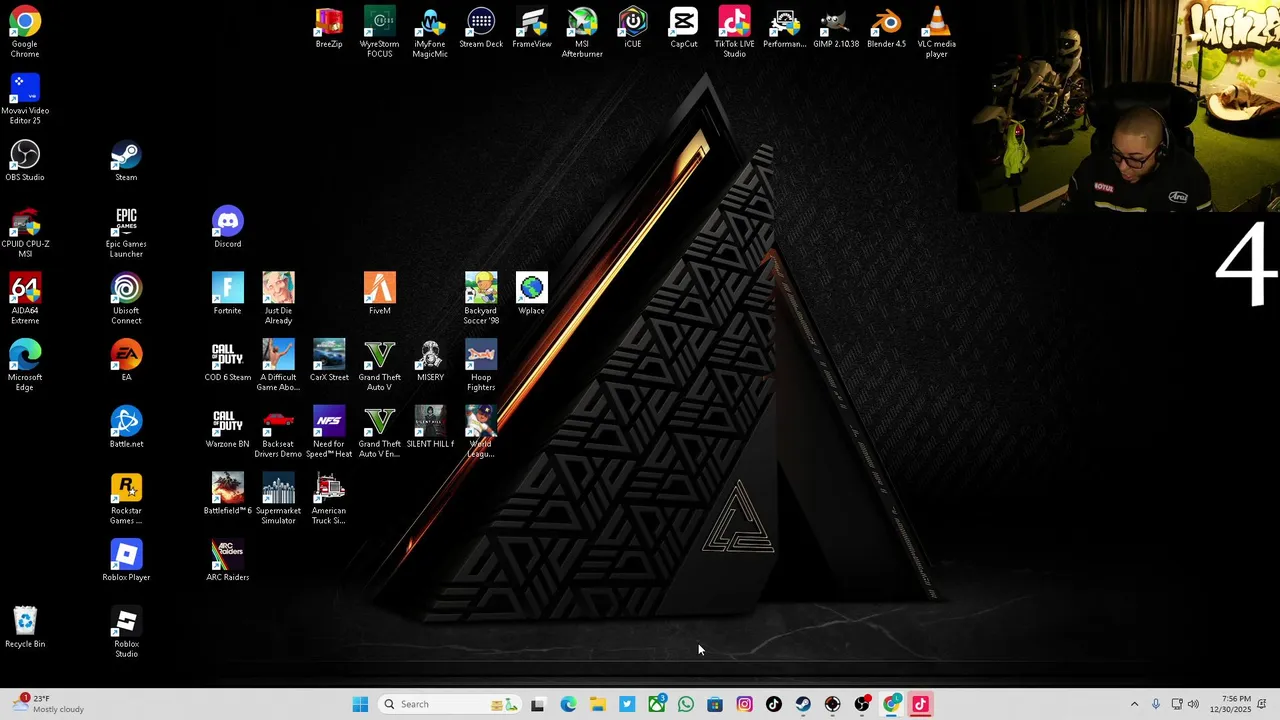Select Battle.net desktop icon
Screen dimensions: 1280x720
tap(126, 428)
